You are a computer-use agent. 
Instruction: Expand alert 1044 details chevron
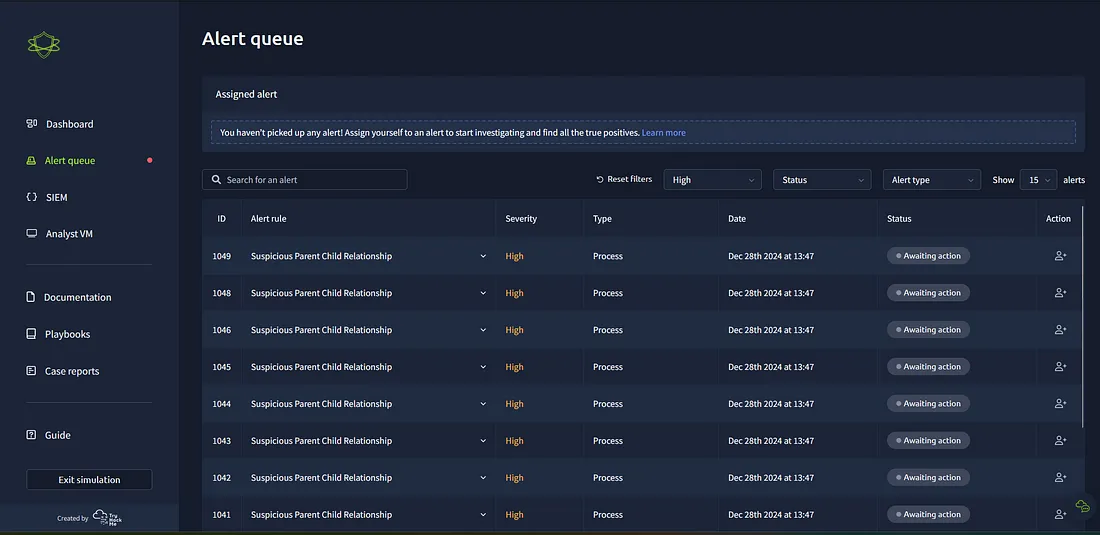(x=483, y=404)
